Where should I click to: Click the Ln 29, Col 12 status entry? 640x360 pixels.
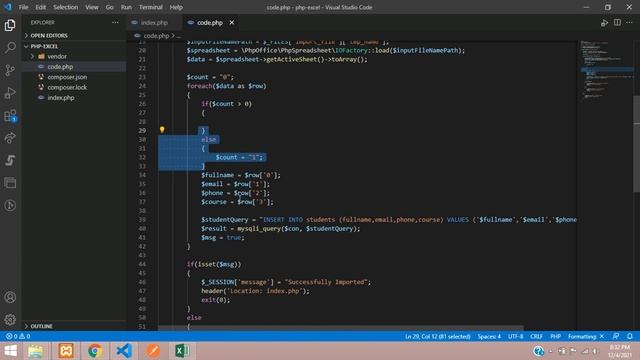tap(438, 336)
